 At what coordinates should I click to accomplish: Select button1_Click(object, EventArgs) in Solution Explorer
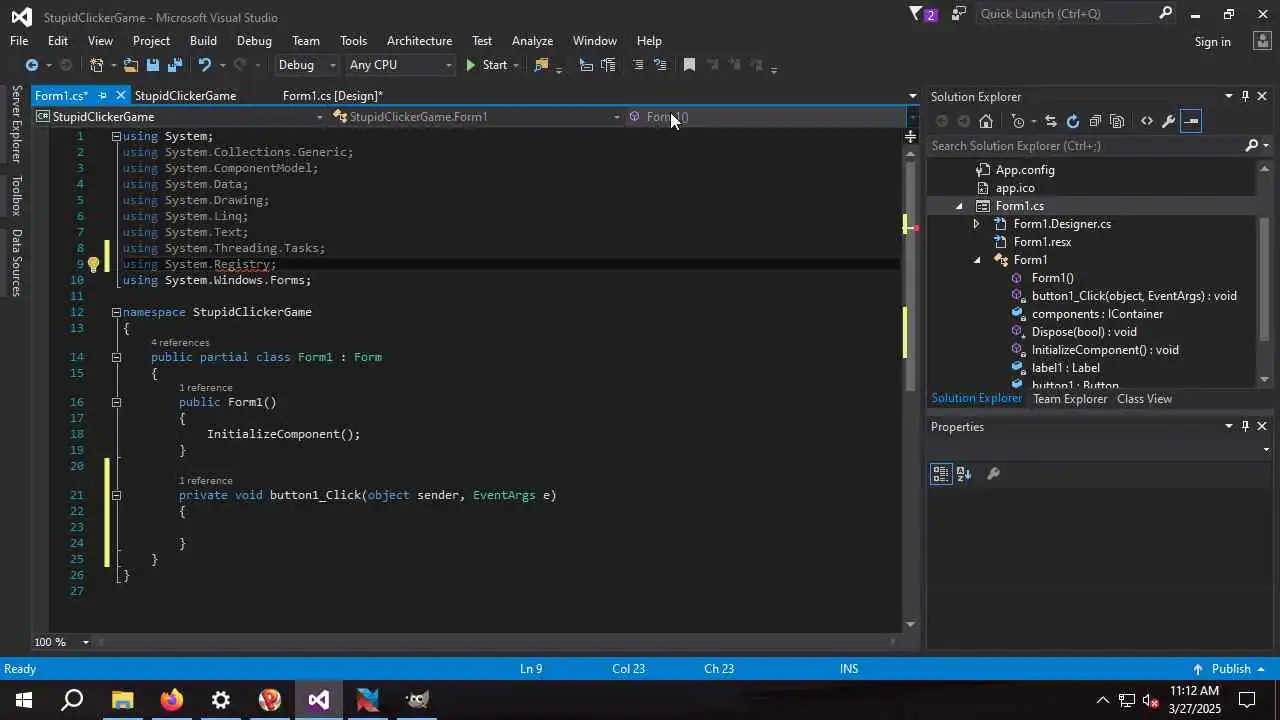click(x=1134, y=296)
